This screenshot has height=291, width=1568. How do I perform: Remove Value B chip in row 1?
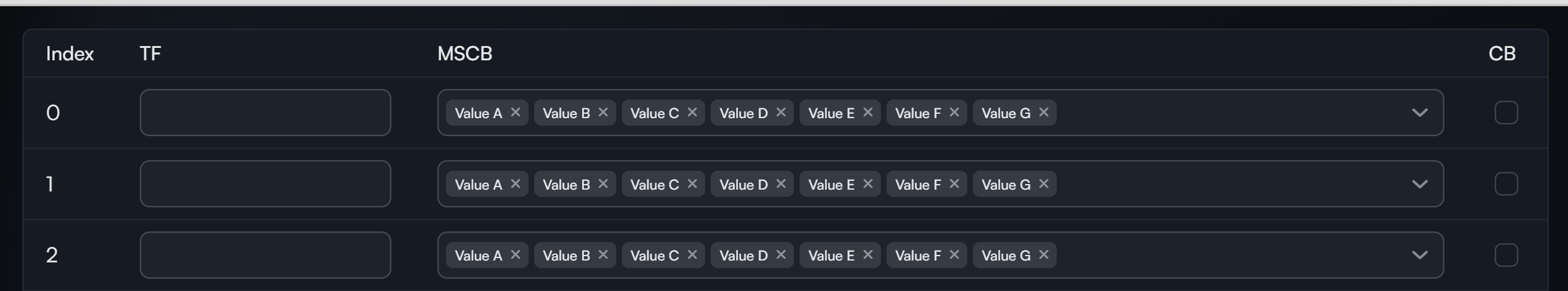click(x=603, y=184)
